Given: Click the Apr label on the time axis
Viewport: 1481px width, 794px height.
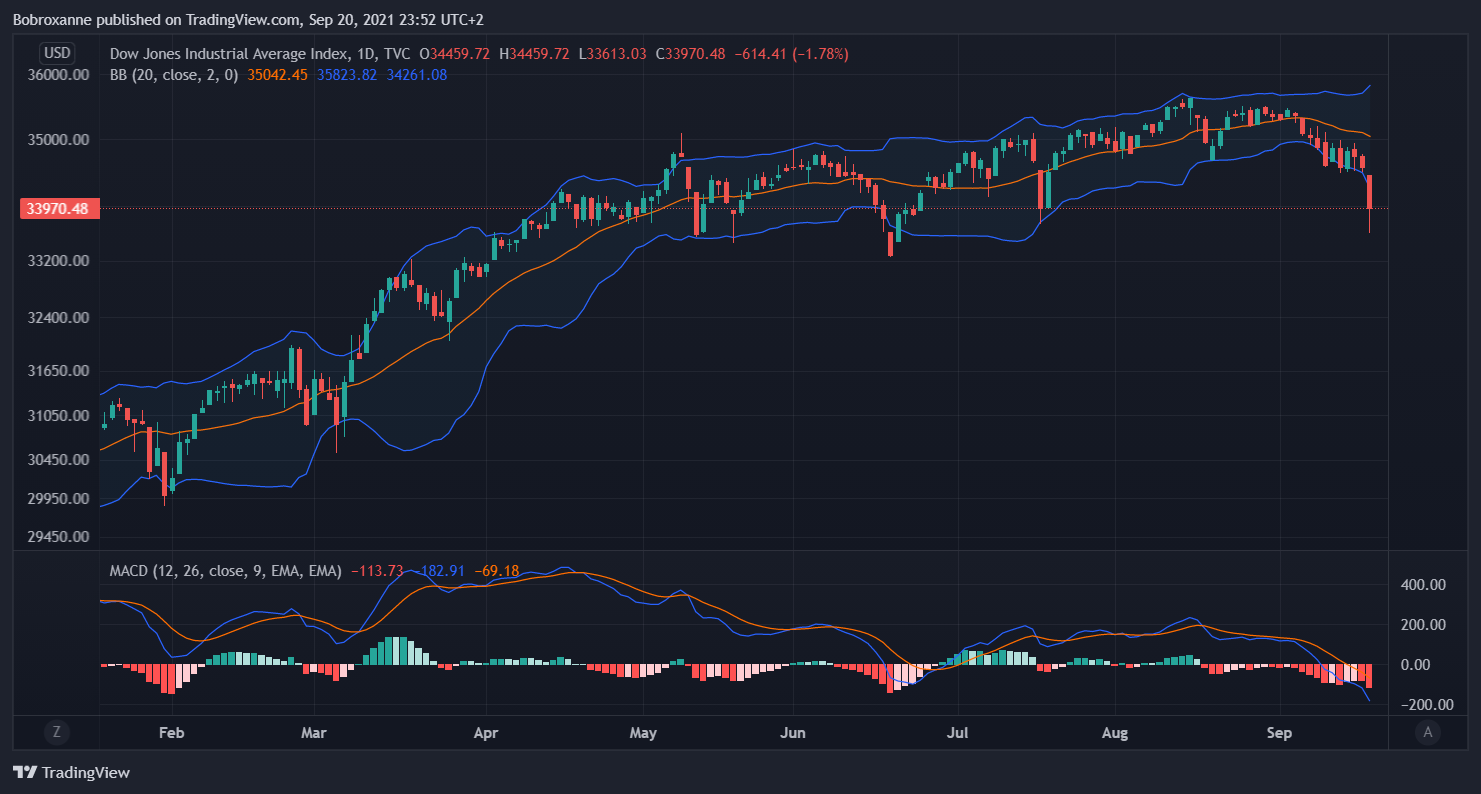Looking at the screenshot, I should click(485, 733).
